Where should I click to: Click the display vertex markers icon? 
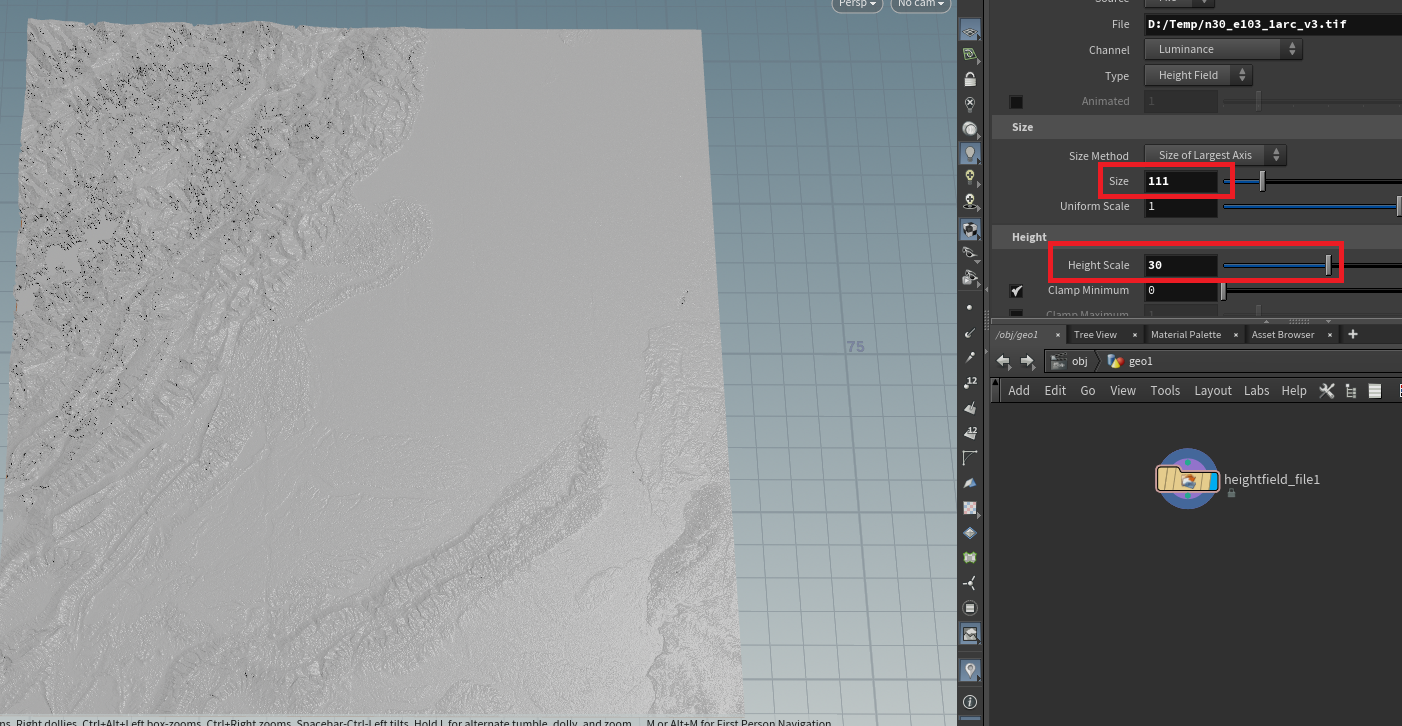point(969,483)
